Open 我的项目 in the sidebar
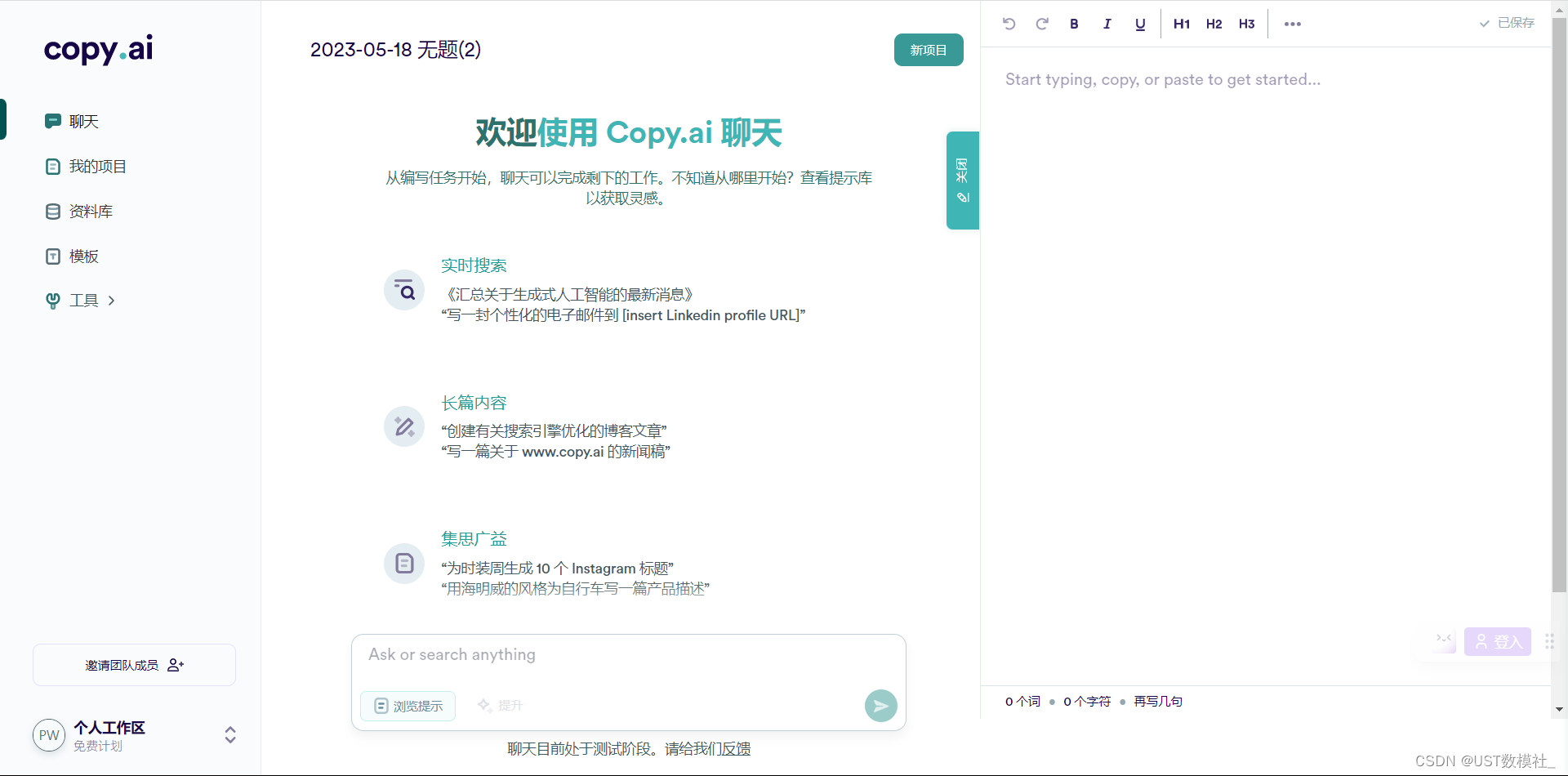The width and height of the screenshot is (1568, 776). point(86,167)
